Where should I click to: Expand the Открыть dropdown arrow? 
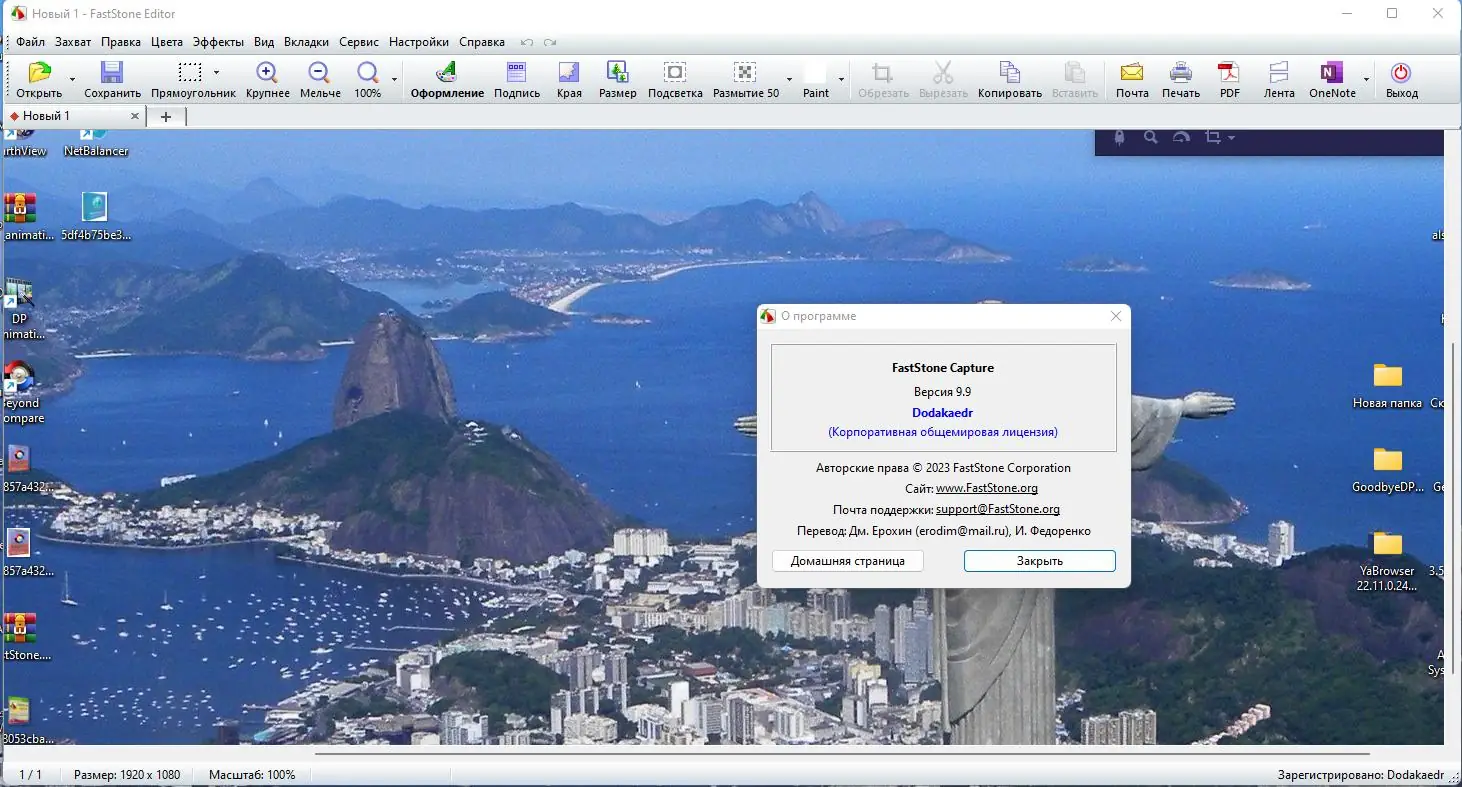pos(72,79)
